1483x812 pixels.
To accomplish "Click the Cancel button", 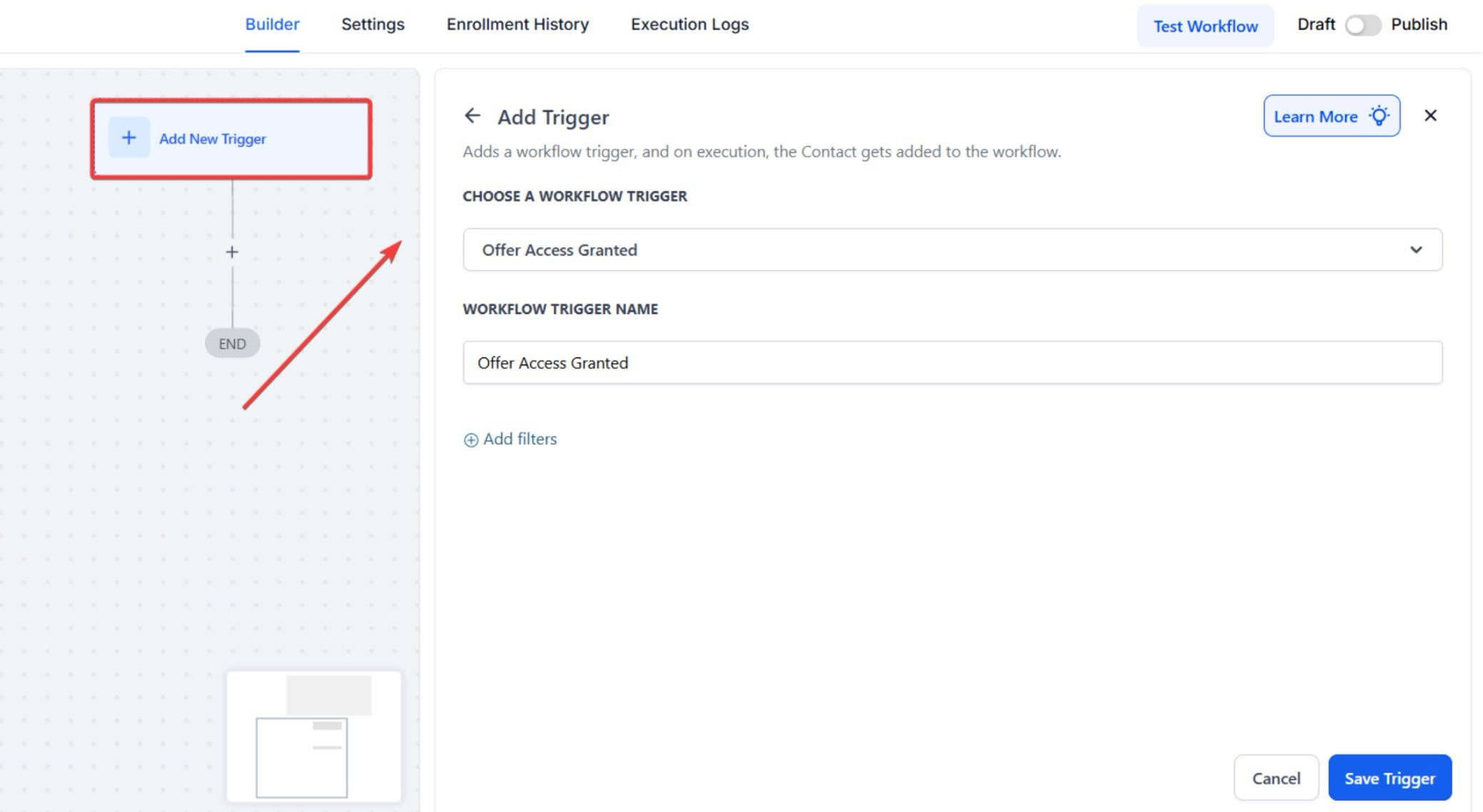I will coord(1276,778).
